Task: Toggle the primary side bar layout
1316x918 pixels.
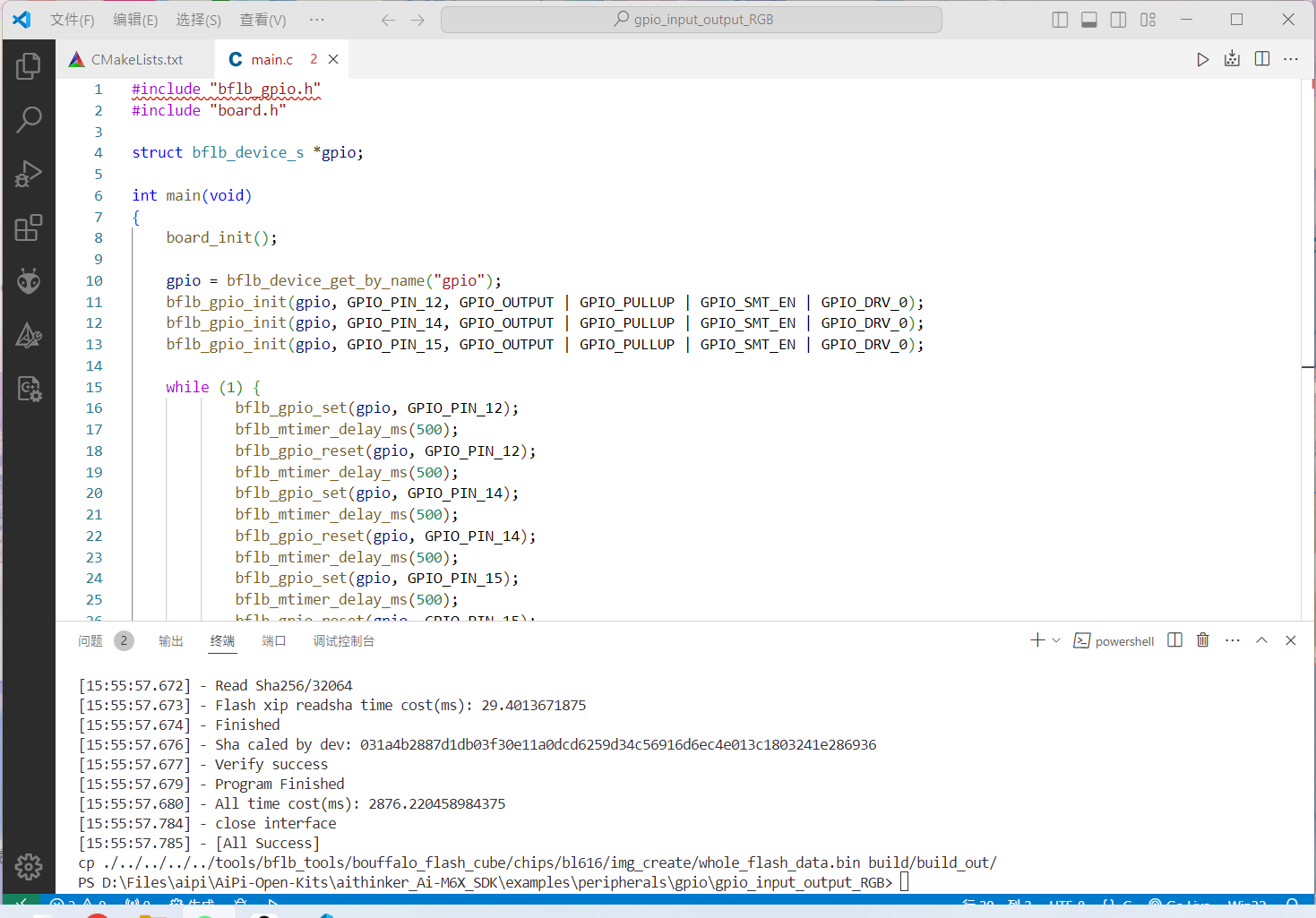Action: [x=1060, y=20]
